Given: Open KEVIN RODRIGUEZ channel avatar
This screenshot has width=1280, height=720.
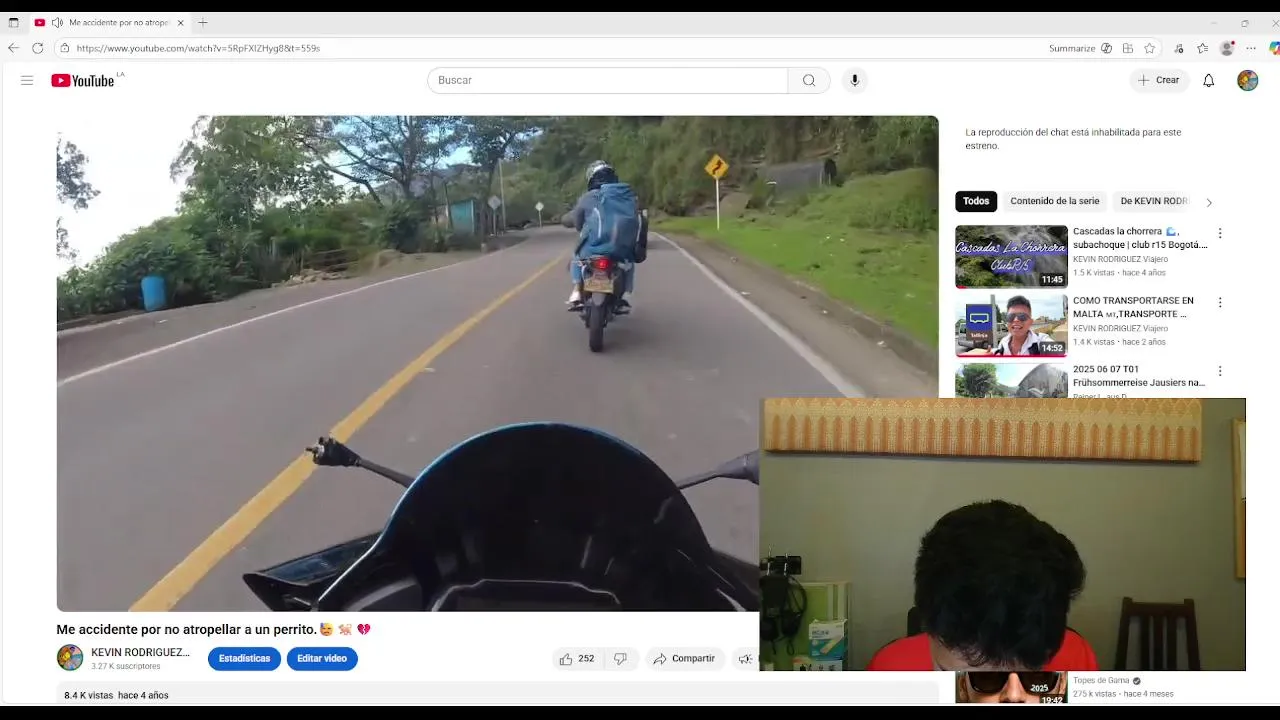Looking at the screenshot, I should tap(70, 657).
